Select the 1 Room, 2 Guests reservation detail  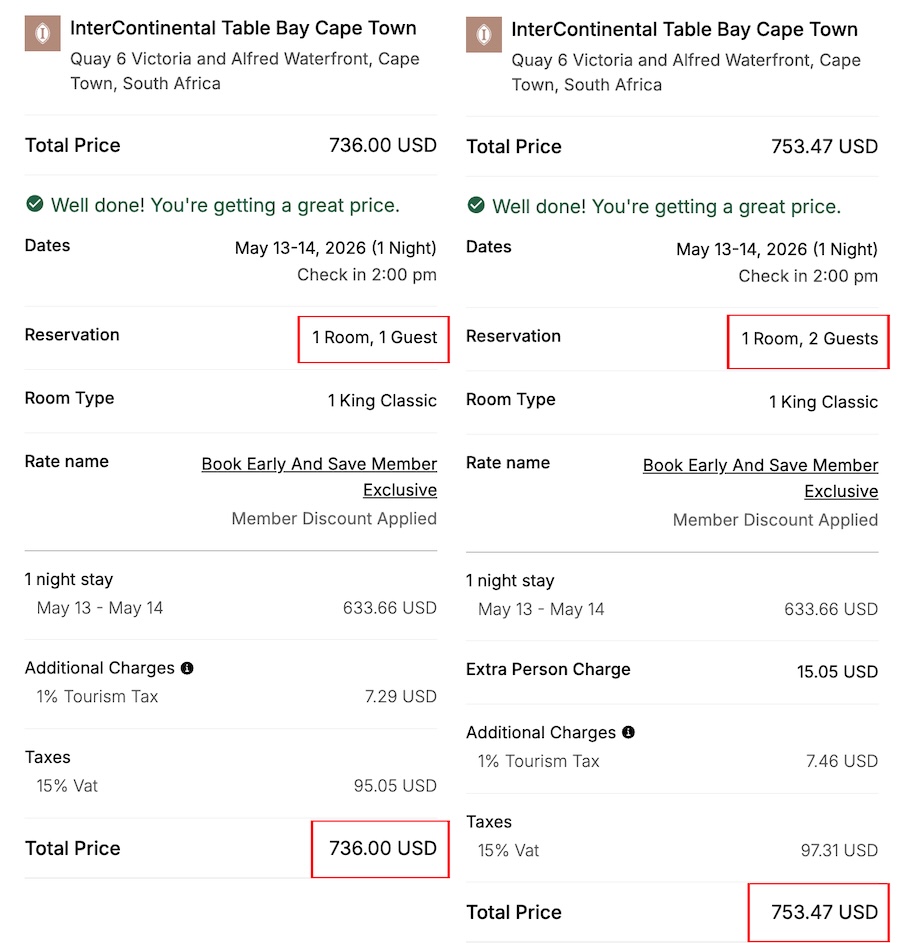click(807, 342)
